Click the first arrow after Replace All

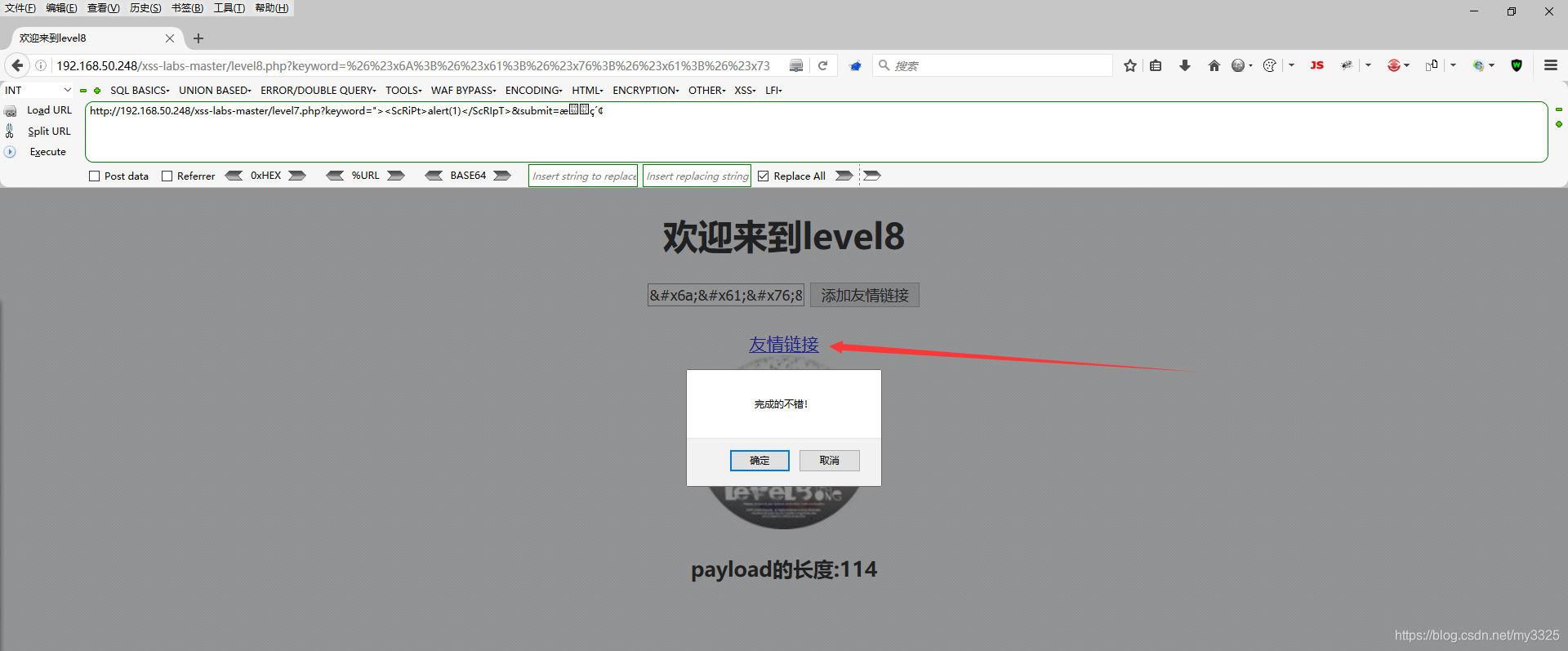[x=844, y=176]
